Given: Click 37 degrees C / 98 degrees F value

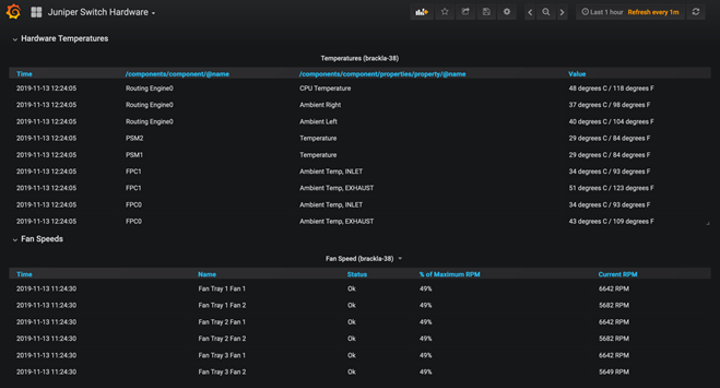Looking at the screenshot, I should click(609, 105).
